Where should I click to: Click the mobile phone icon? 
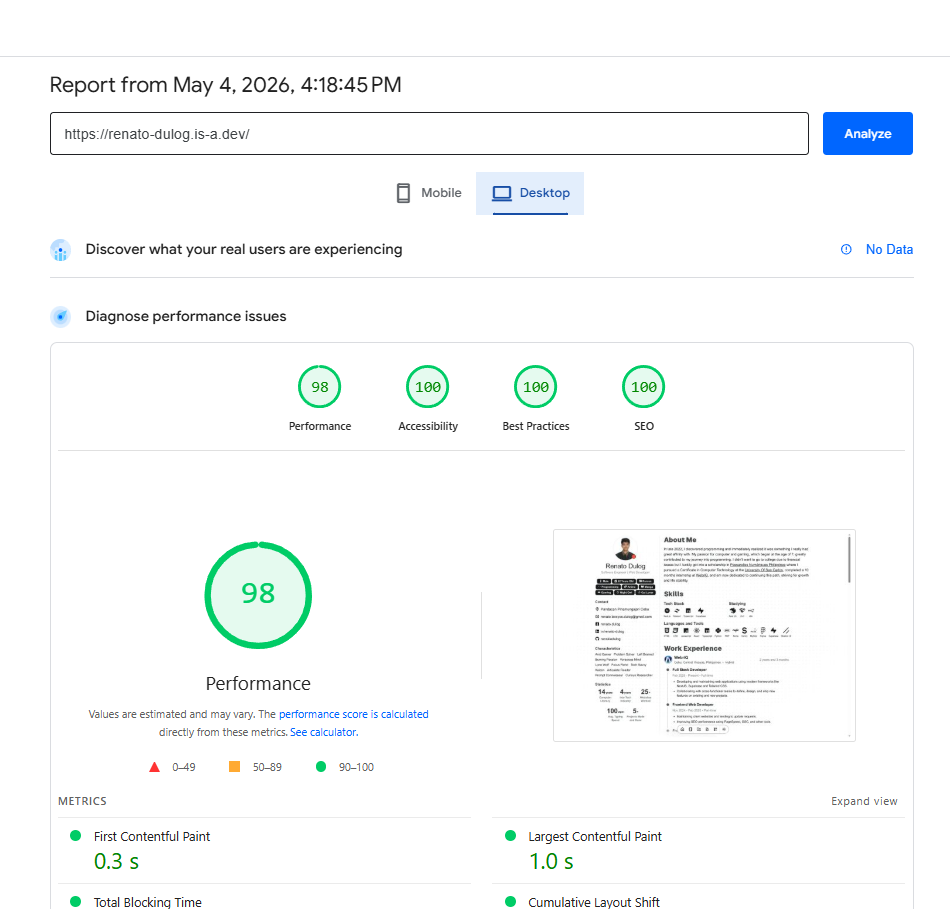(404, 193)
